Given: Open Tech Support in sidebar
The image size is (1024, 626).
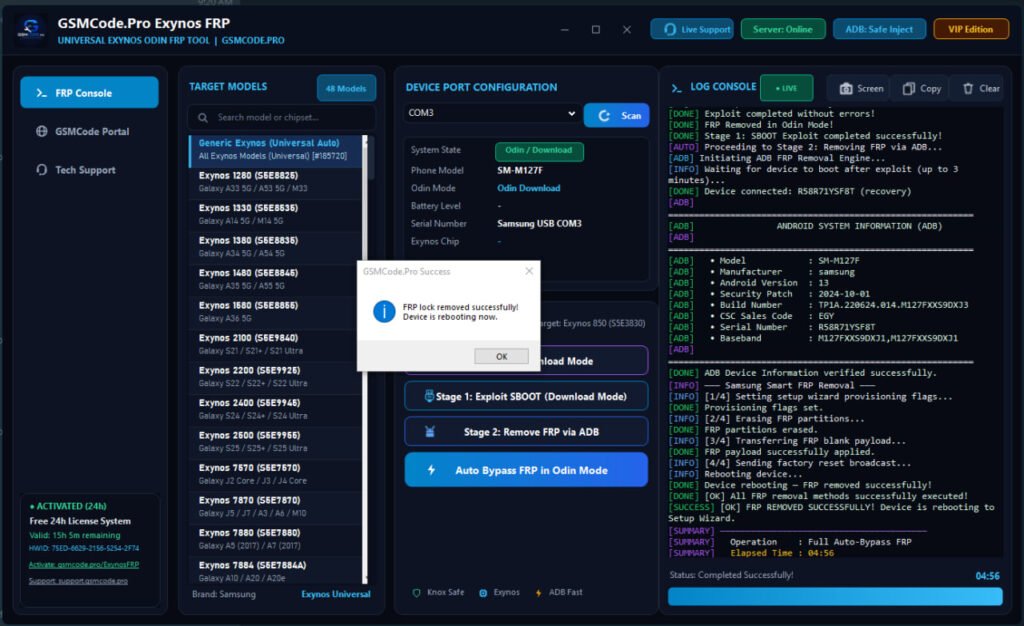Looking at the screenshot, I should [x=89, y=170].
